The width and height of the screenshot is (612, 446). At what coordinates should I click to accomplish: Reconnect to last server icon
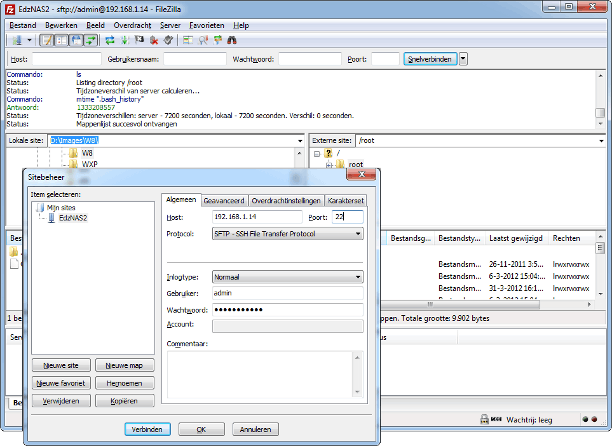(168, 40)
